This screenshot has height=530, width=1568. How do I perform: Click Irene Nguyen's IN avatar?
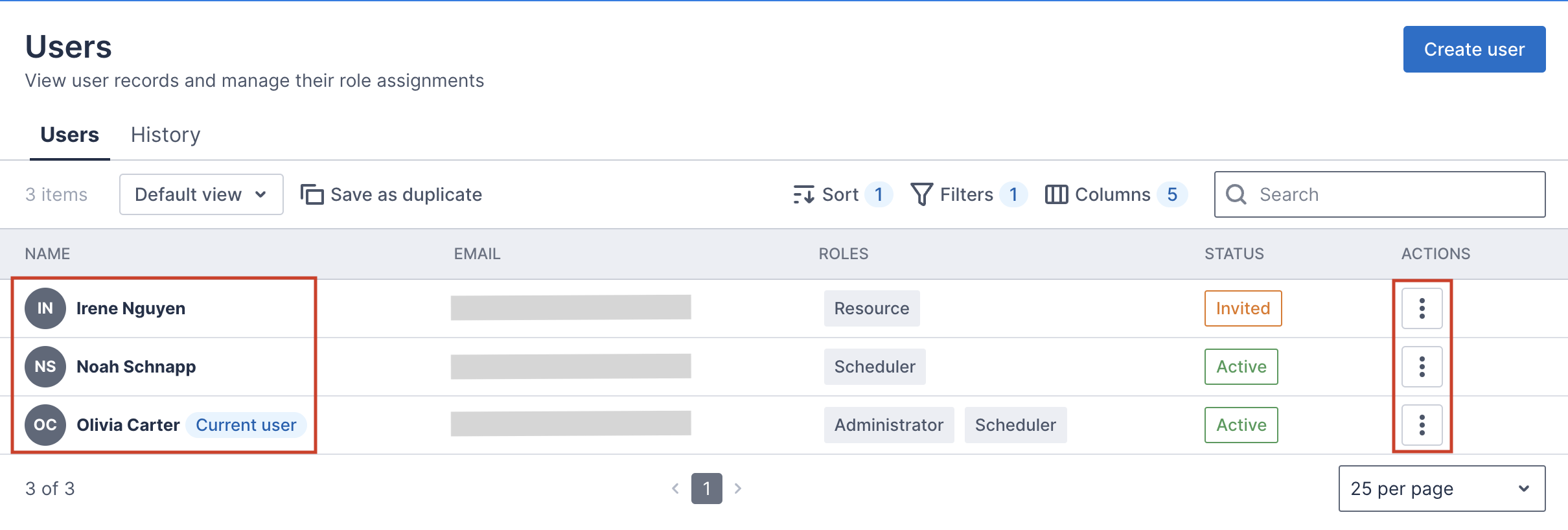(45, 308)
